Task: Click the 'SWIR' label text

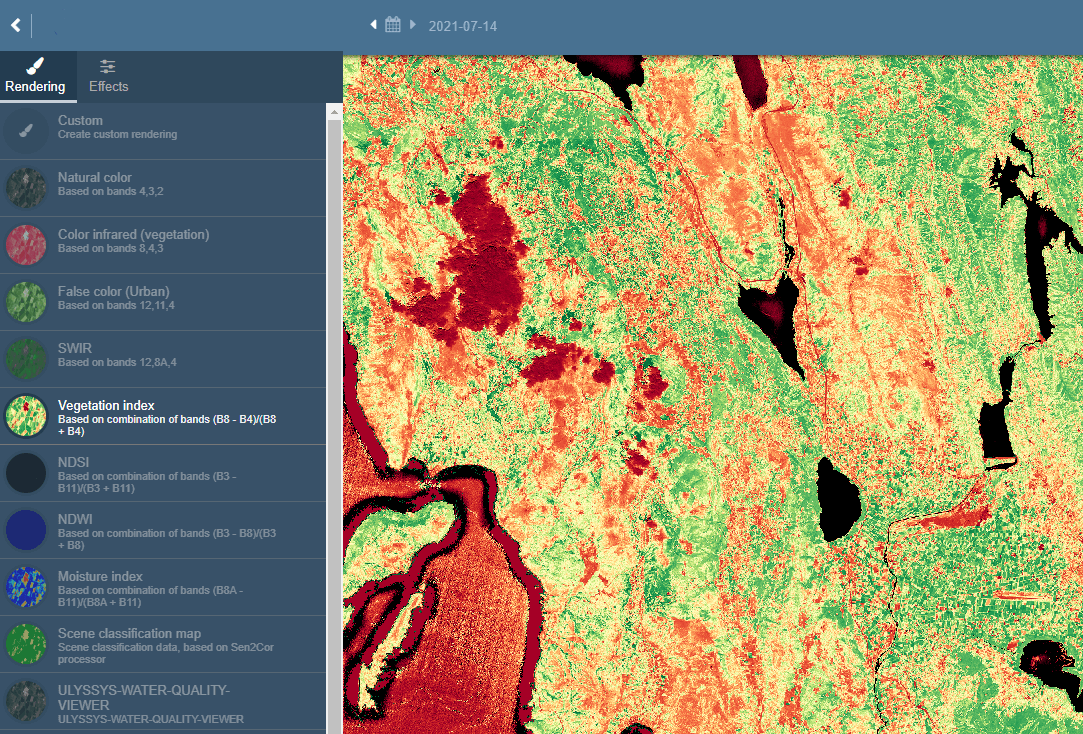Action: pyautogui.click(x=75, y=348)
